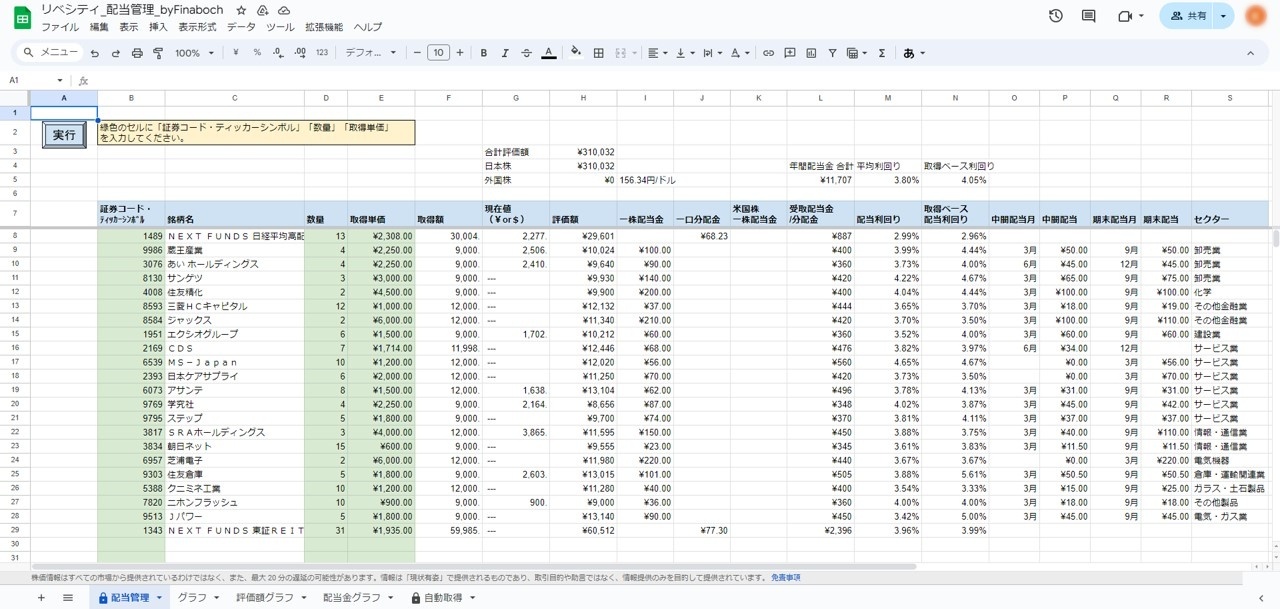Toggle strikethrough formatting

tap(527, 53)
